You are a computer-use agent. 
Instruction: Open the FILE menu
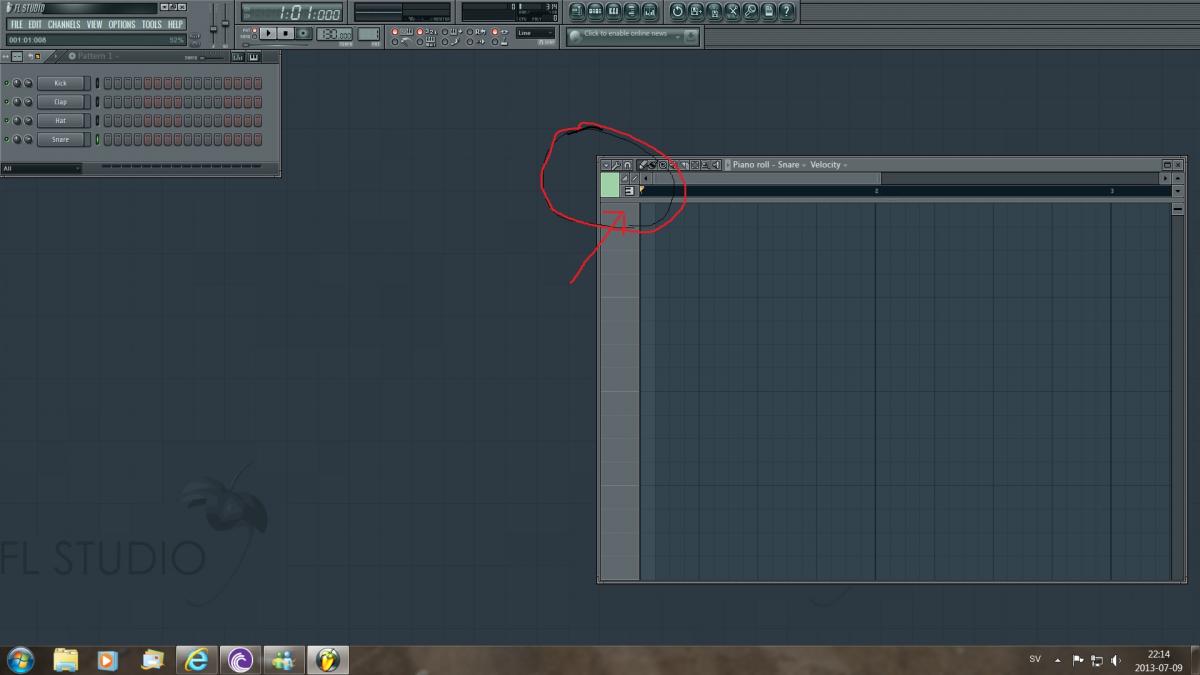[x=17, y=24]
